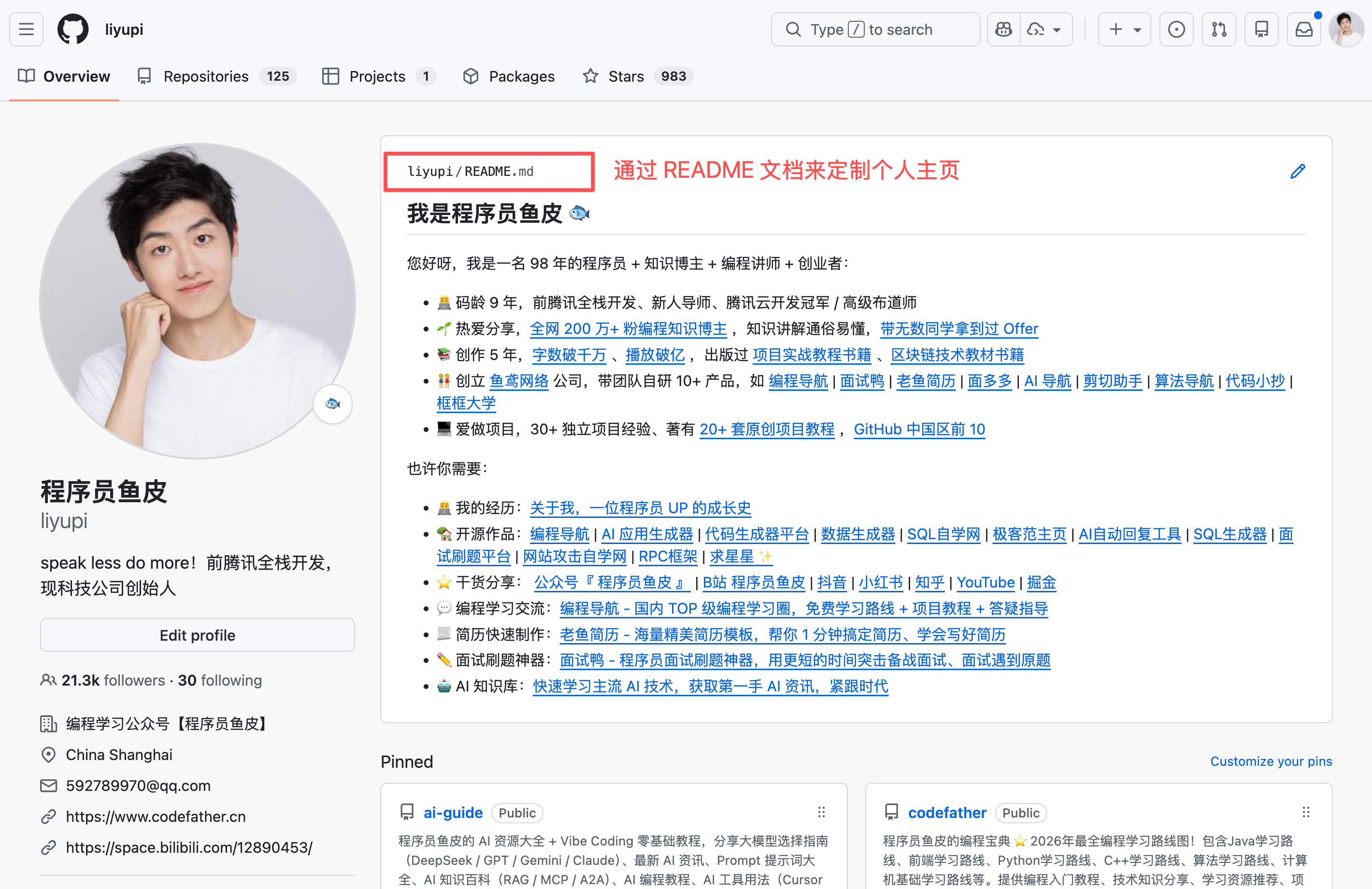This screenshot has height=889, width=1372.
Task: Open the Copilot chat icon
Action: click(1003, 29)
